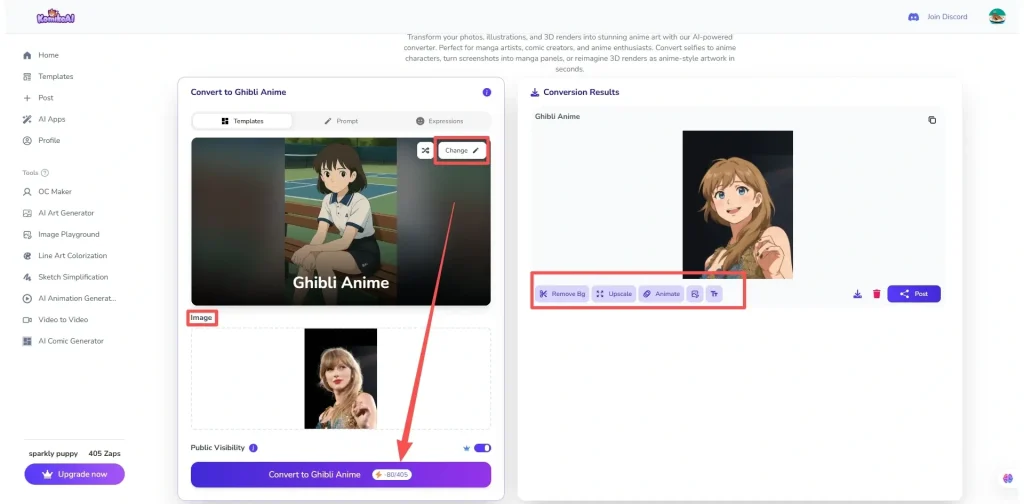Screen dimensions: 1024x504
Task: Open AI Animation Generator tool
Action: coord(70,298)
